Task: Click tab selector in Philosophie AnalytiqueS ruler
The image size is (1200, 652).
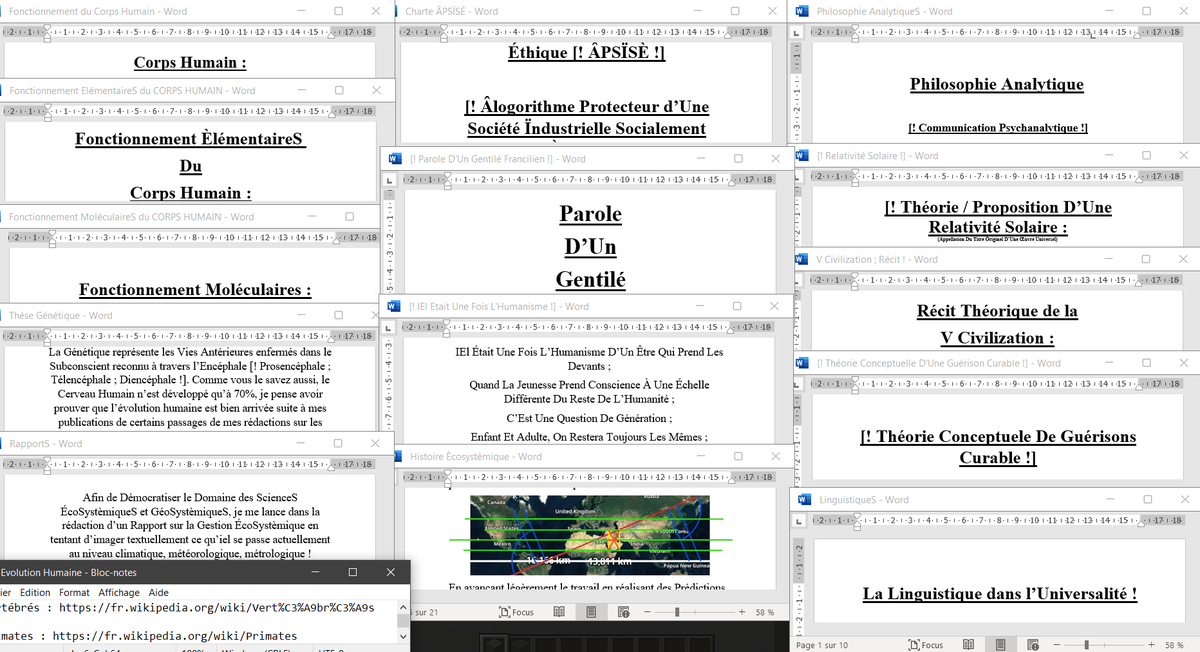Action: click(796, 33)
